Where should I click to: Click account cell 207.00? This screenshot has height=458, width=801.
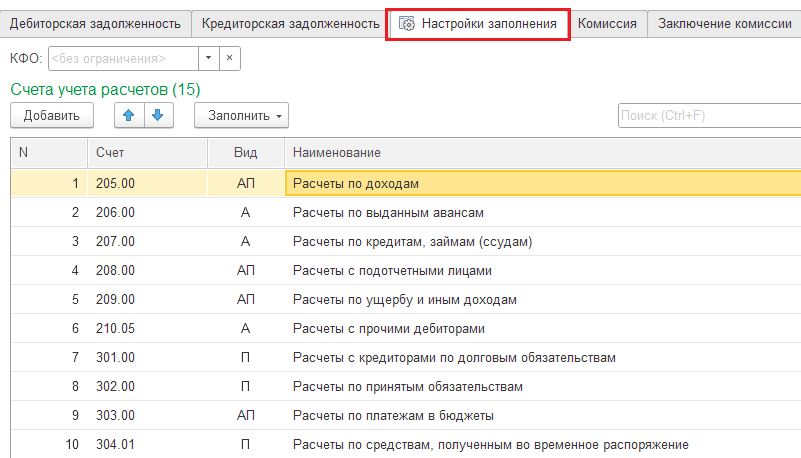pyautogui.click(x=148, y=242)
